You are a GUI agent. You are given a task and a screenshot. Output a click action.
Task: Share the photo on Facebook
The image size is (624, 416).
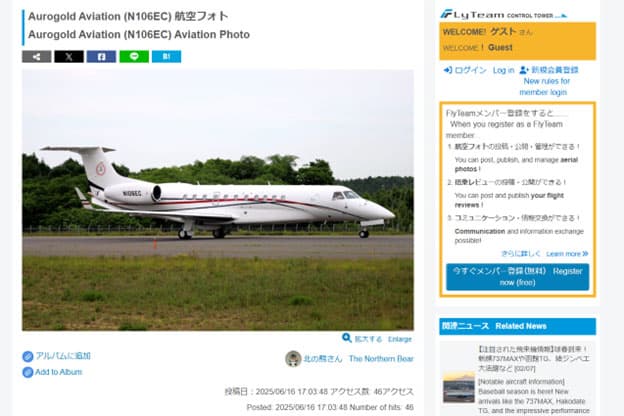101,57
